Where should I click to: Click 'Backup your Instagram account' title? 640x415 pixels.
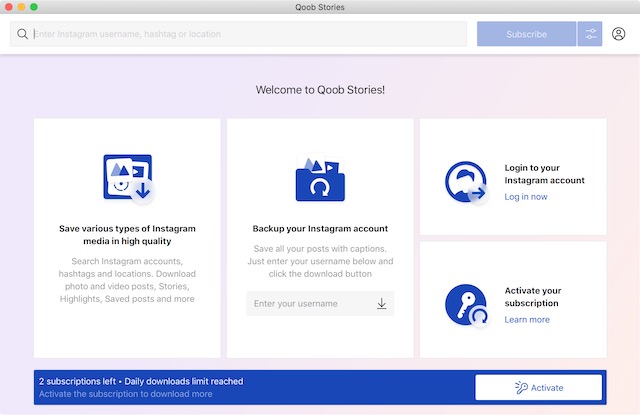(x=320, y=229)
